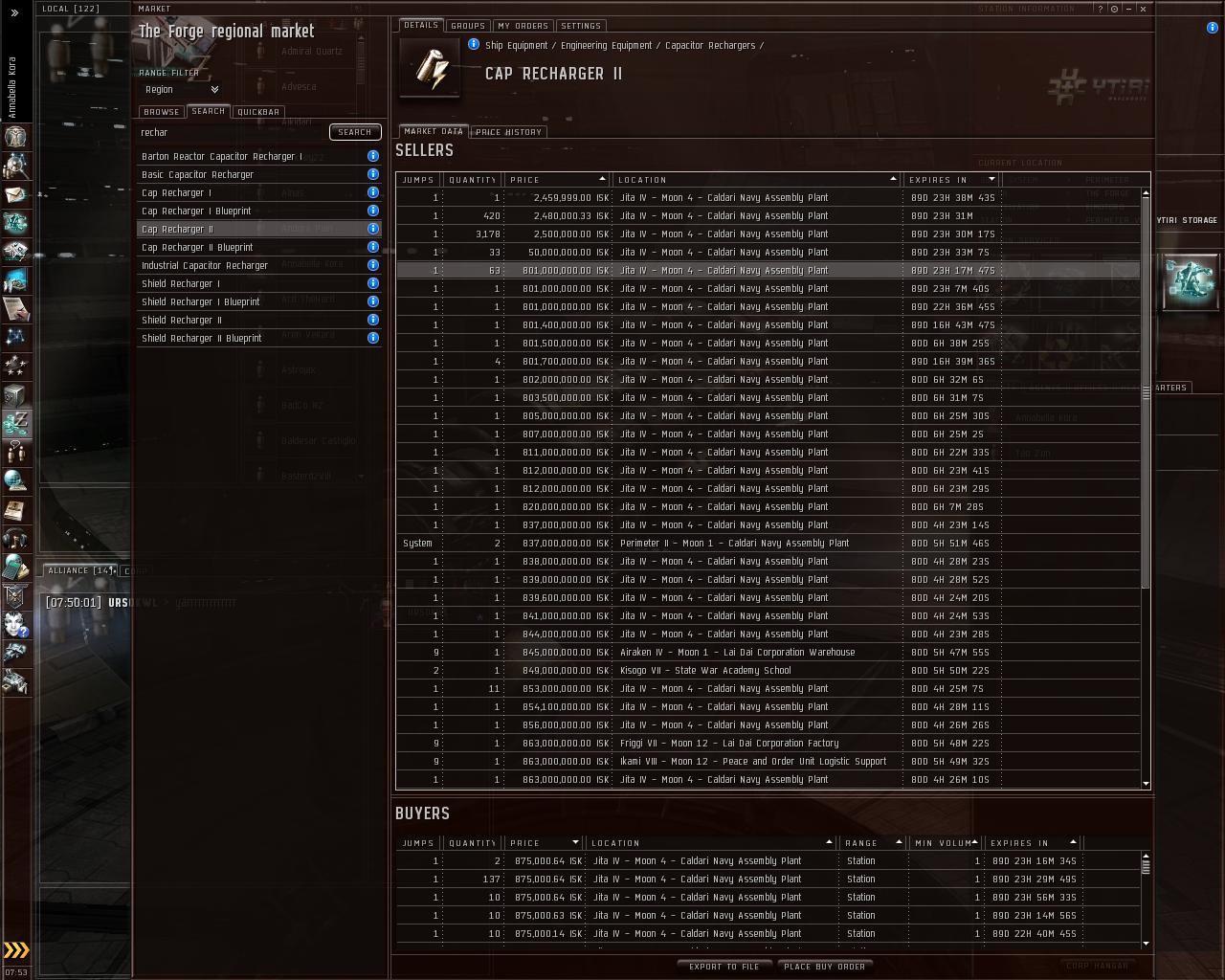Open the safe vault sidebar icon

pyautogui.click(x=16, y=395)
